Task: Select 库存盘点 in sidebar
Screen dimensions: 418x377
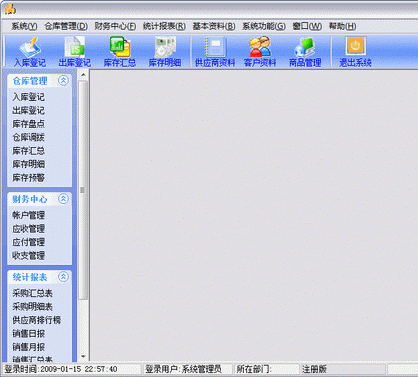Action: click(x=28, y=124)
